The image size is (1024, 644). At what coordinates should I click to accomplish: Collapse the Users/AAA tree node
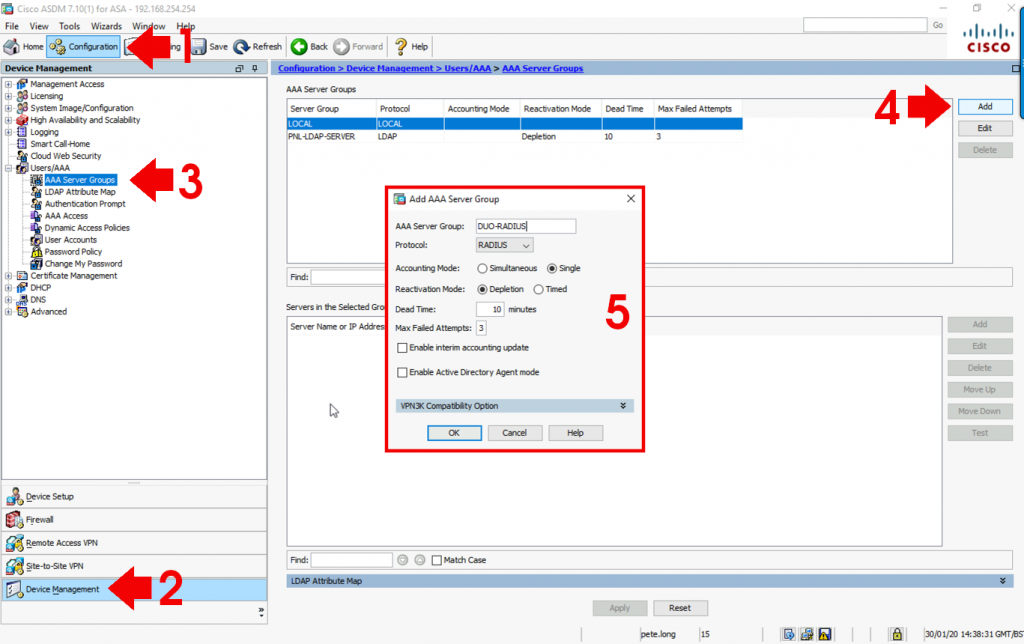[8, 168]
